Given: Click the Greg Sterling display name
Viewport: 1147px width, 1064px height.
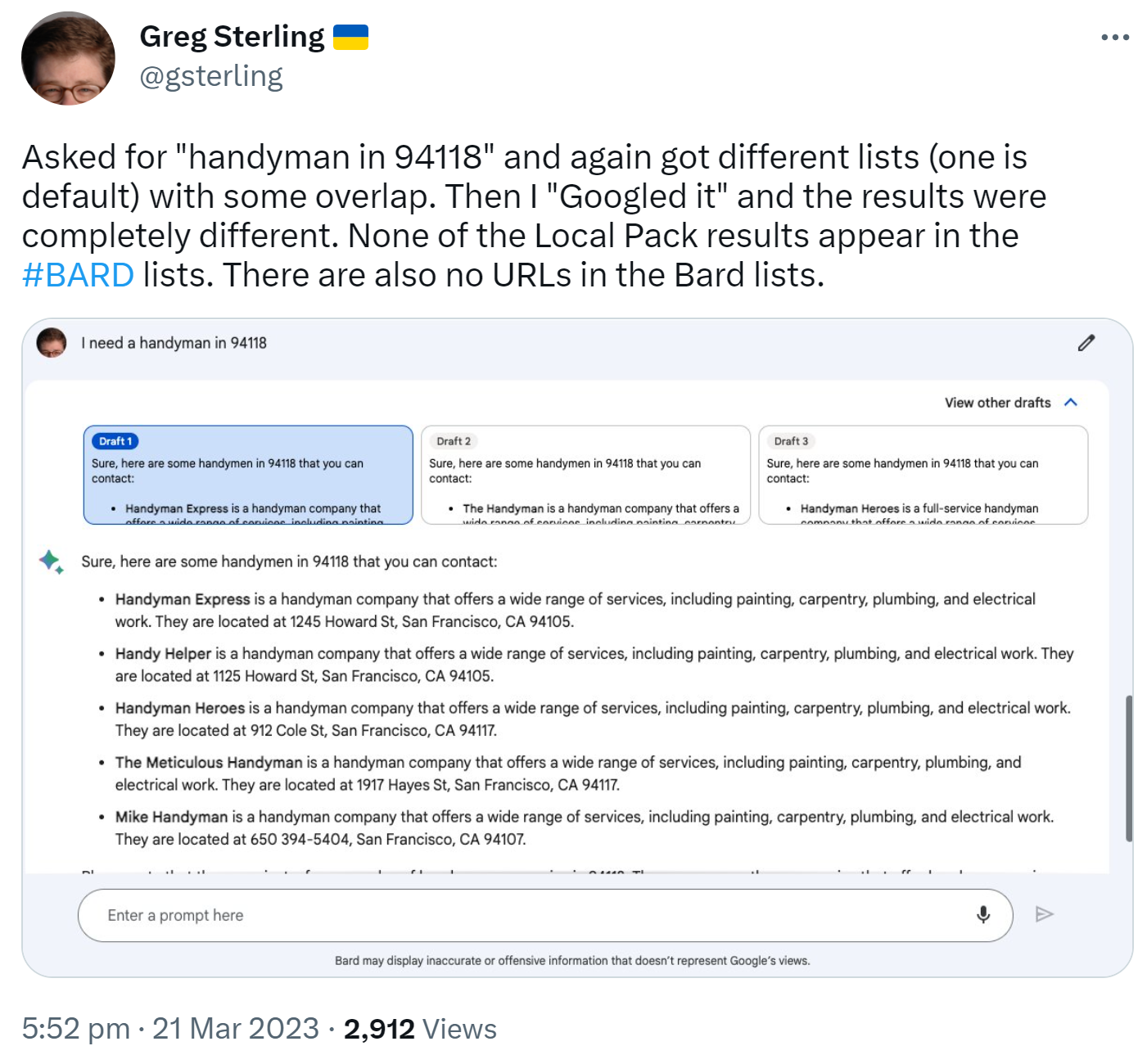Looking at the screenshot, I should click(x=232, y=37).
